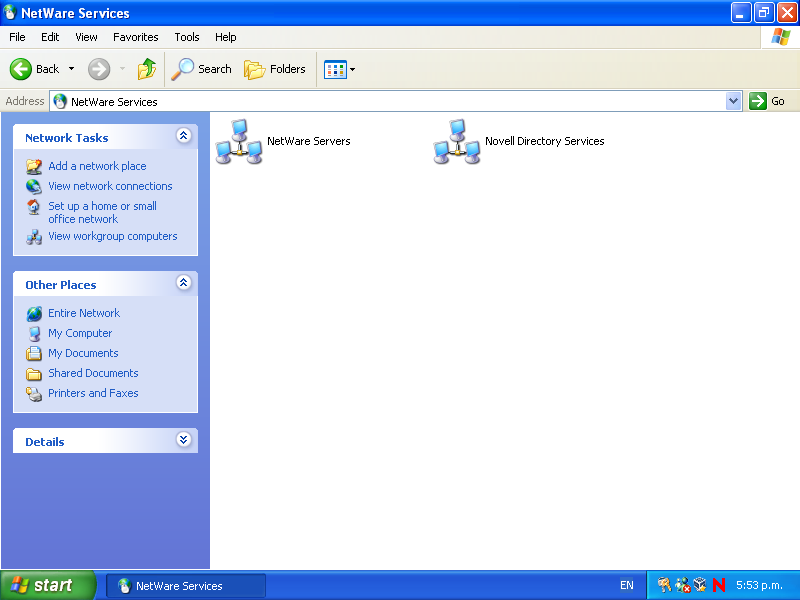
Task: Click the title bar penguin icon
Action: (10, 13)
